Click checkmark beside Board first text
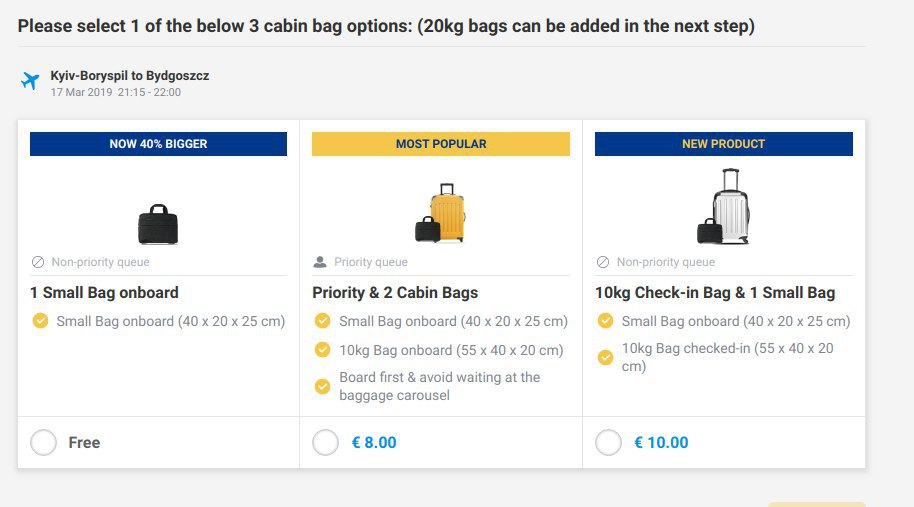Viewport: 914px width, 507px height. click(x=322, y=386)
